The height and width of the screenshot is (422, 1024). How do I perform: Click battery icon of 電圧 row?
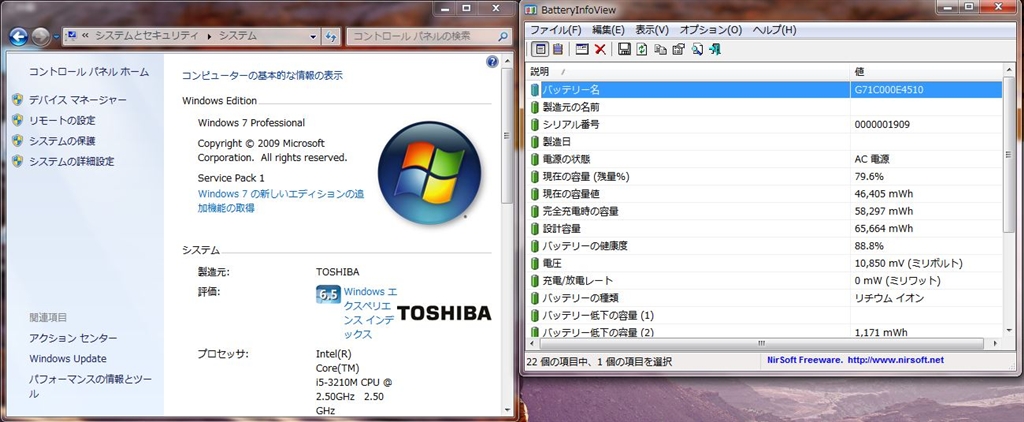pos(536,263)
